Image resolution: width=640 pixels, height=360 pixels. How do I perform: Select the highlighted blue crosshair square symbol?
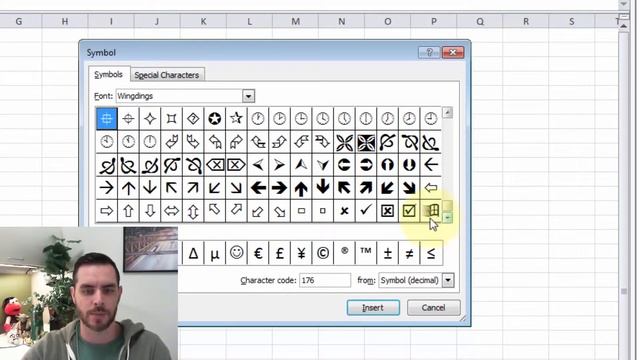[x=107, y=119]
